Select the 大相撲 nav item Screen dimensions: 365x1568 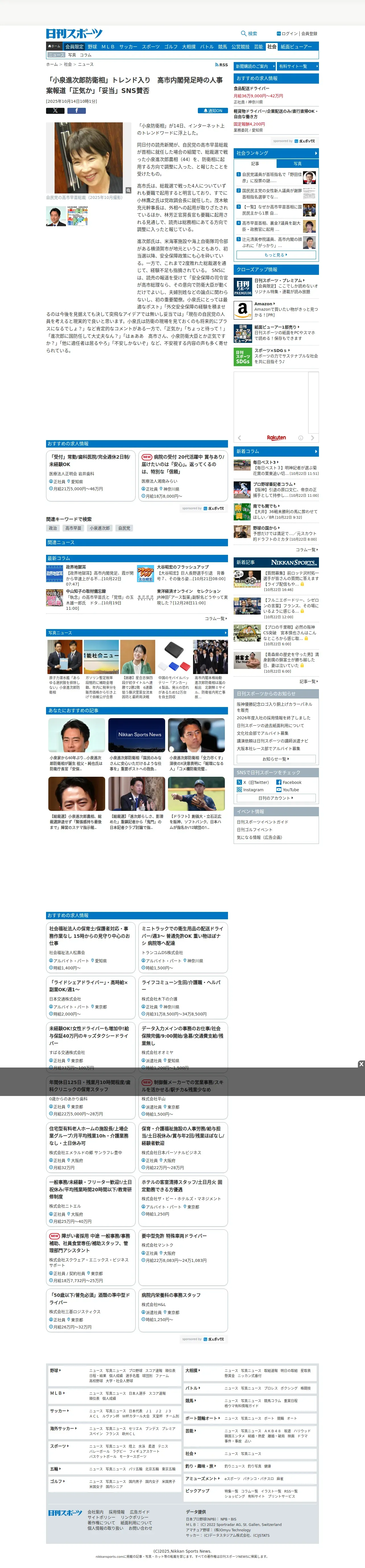pyautogui.click(x=188, y=46)
